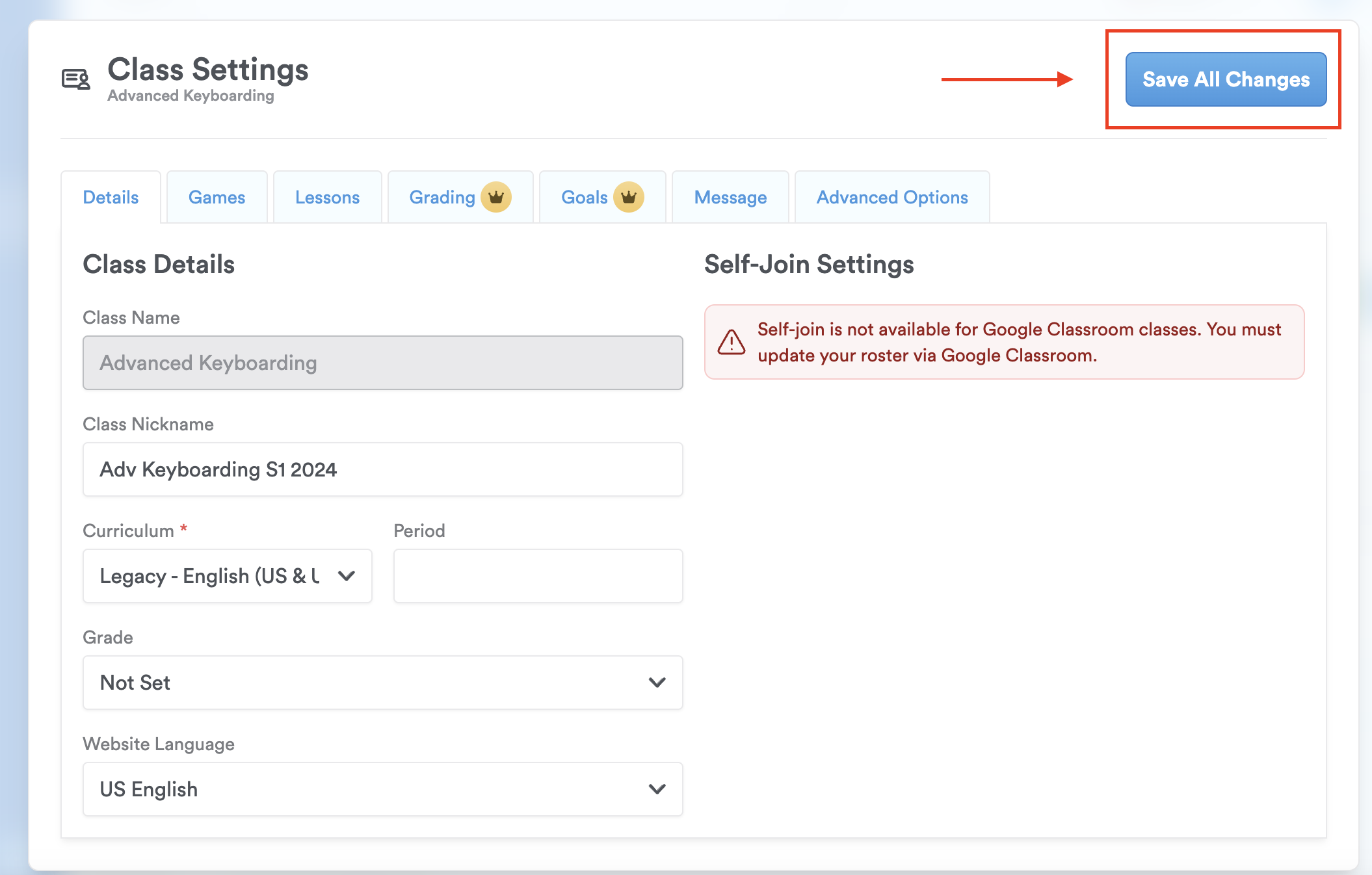Click the Curriculum dropdown chevron arrow
1372x875 pixels.
tap(347, 576)
